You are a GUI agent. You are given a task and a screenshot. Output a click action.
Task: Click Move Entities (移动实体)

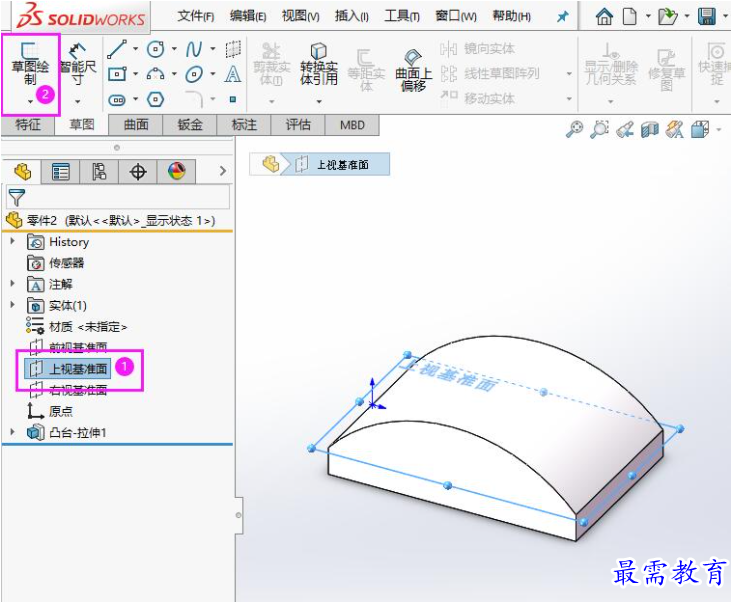pyautogui.click(x=477, y=98)
